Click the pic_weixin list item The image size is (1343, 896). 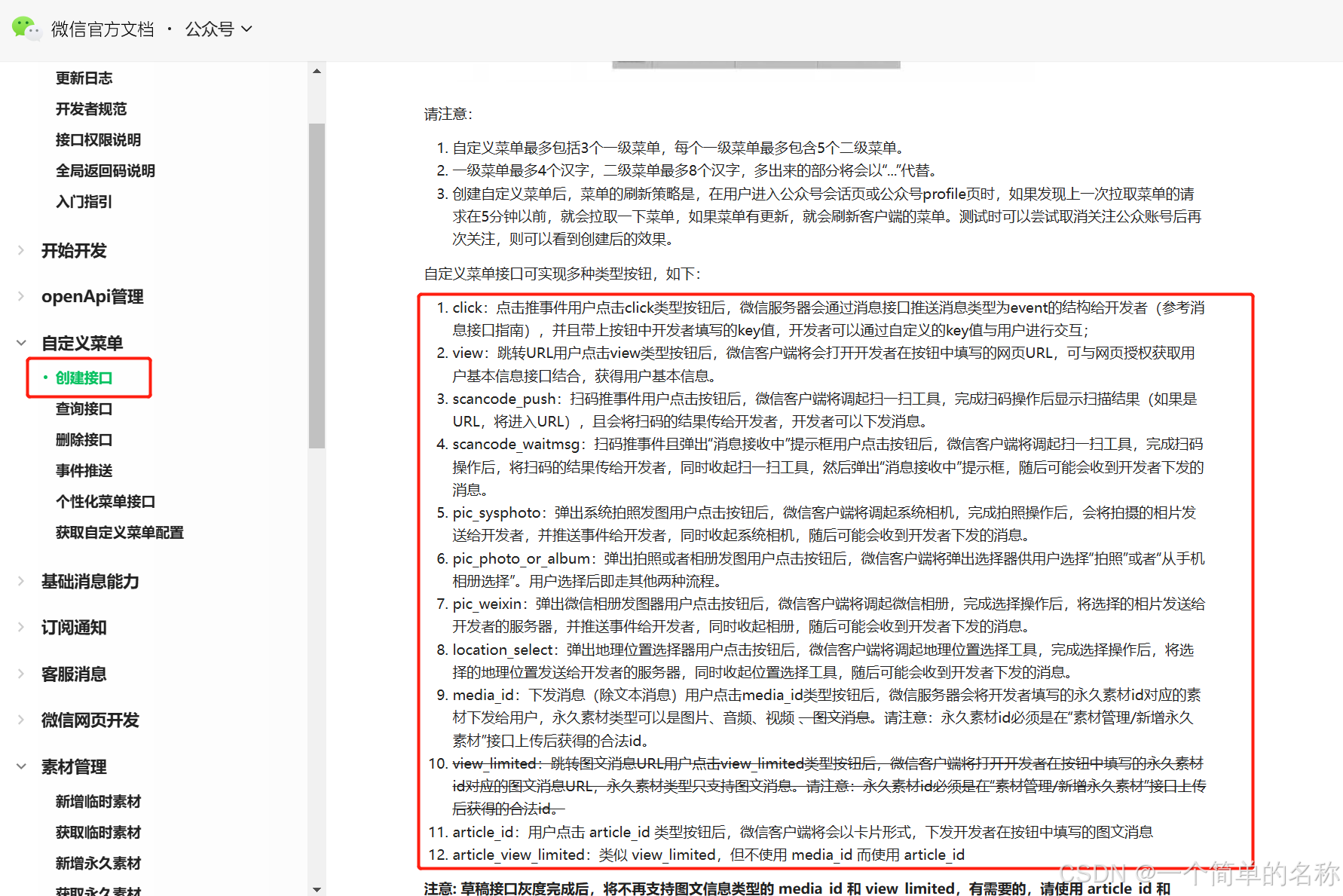tap(828, 615)
